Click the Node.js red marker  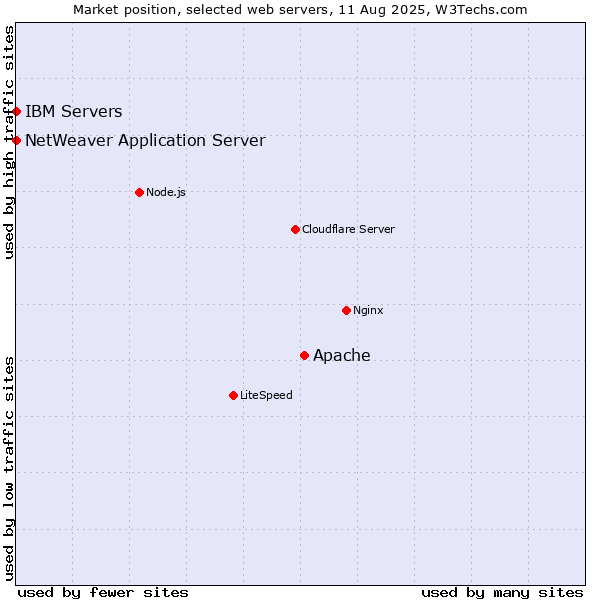(140, 192)
